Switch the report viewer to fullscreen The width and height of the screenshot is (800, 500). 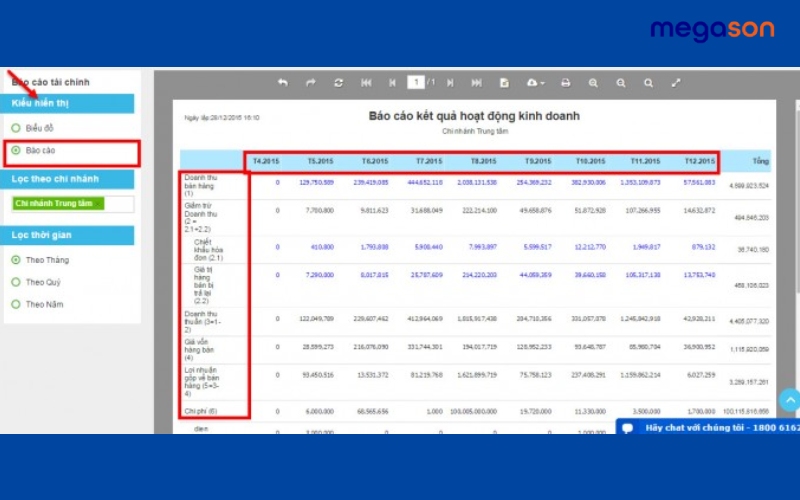click(x=677, y=82)
